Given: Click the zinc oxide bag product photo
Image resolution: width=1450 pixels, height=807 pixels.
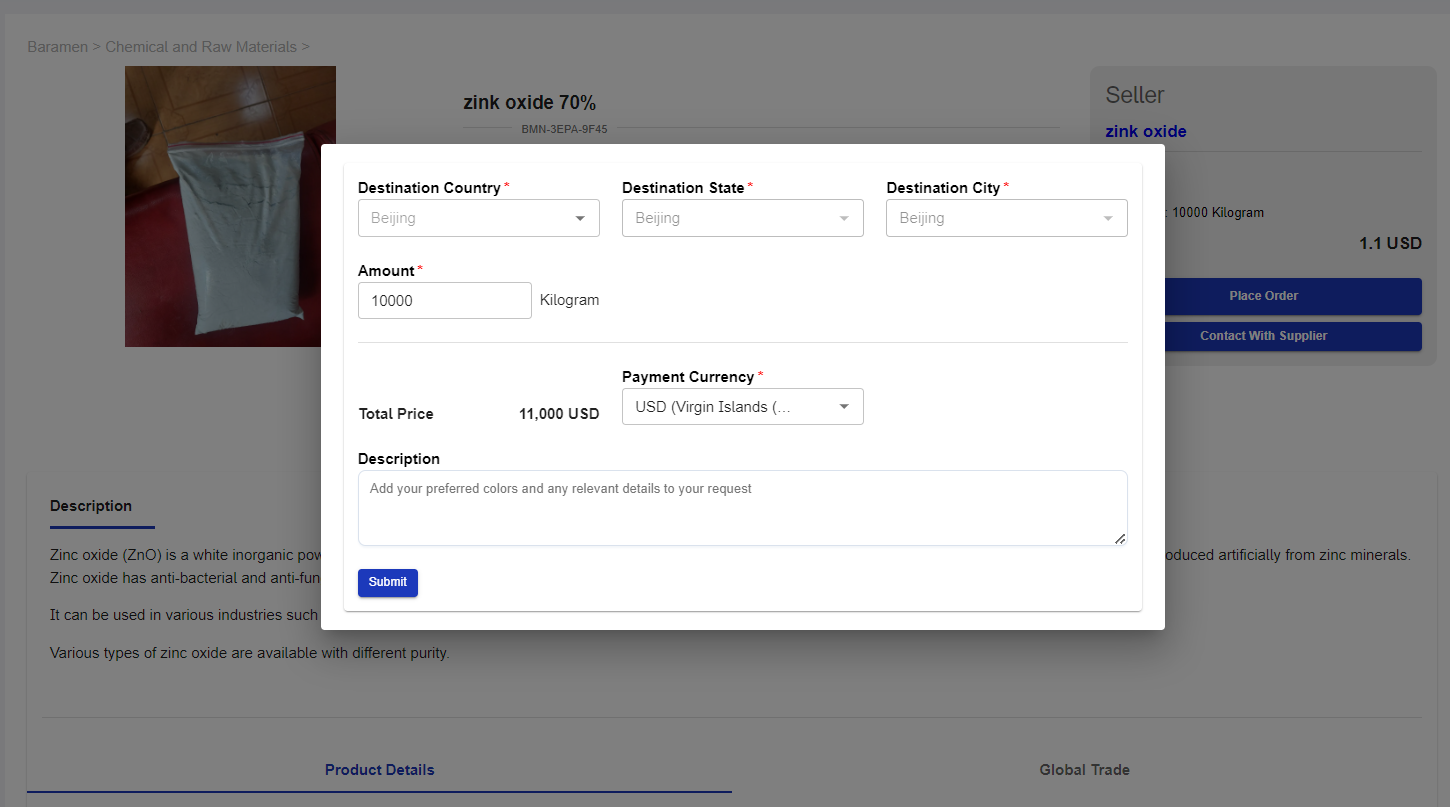Looking at the screenshot, I should click(230, 206).
